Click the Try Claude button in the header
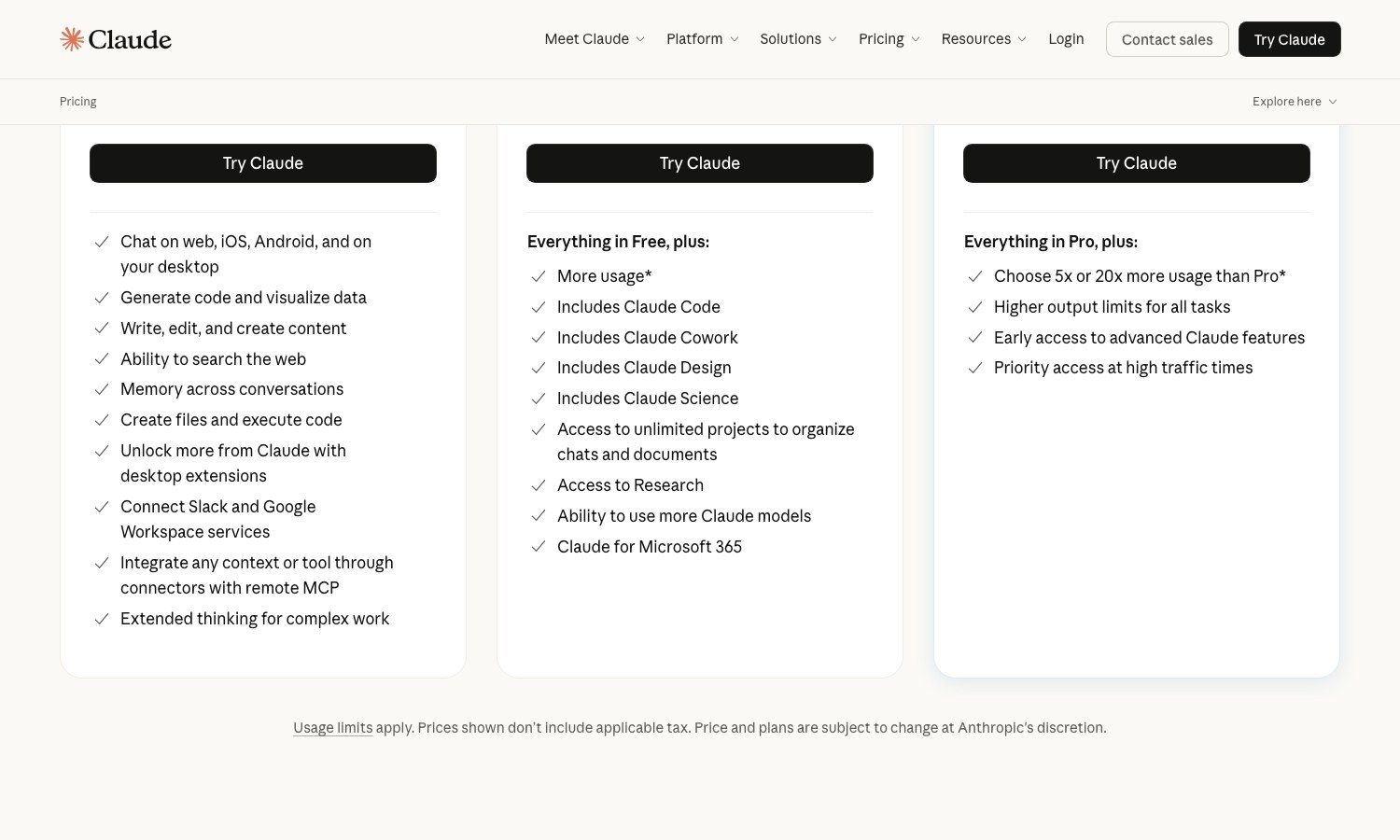 [1290, 39]
